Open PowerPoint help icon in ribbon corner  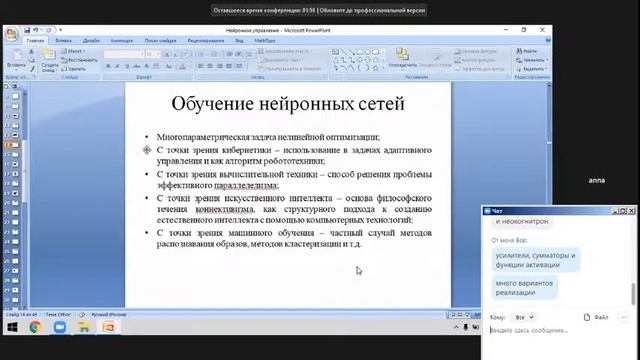[x=548, y=40]
